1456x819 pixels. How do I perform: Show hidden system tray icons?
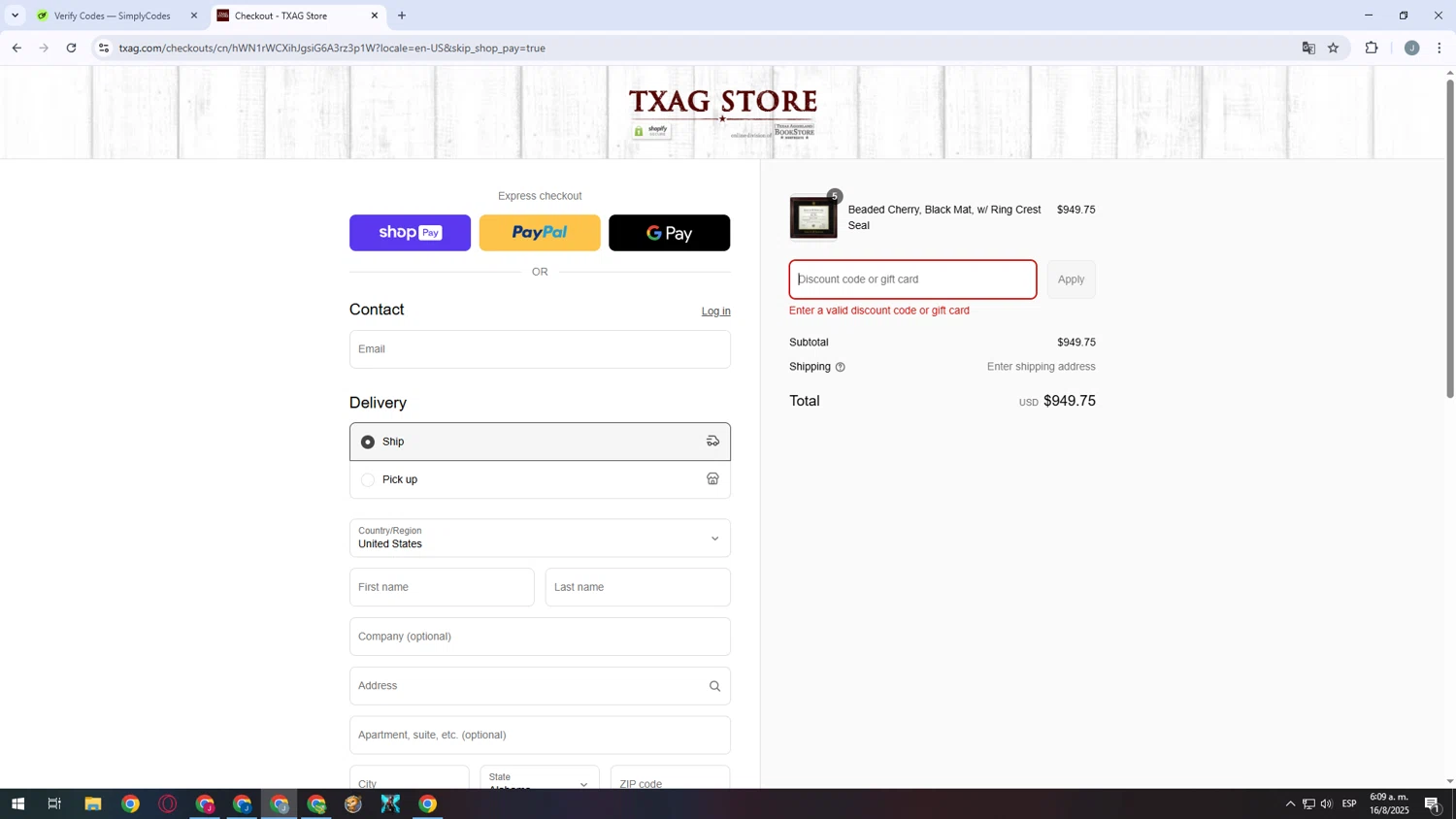1290,803
